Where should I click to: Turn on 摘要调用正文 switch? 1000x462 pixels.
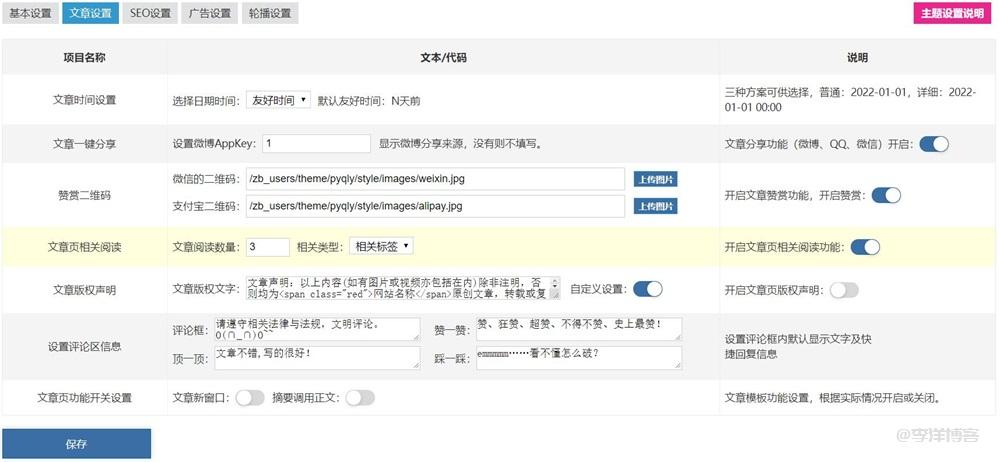(359, 398)
